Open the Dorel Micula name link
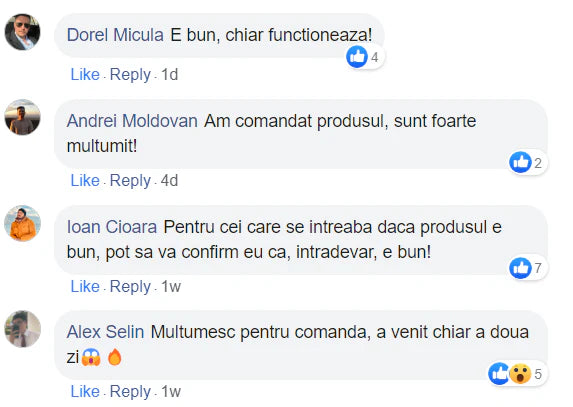The height and width of the screenshot is (407, 573). [115, 35]
